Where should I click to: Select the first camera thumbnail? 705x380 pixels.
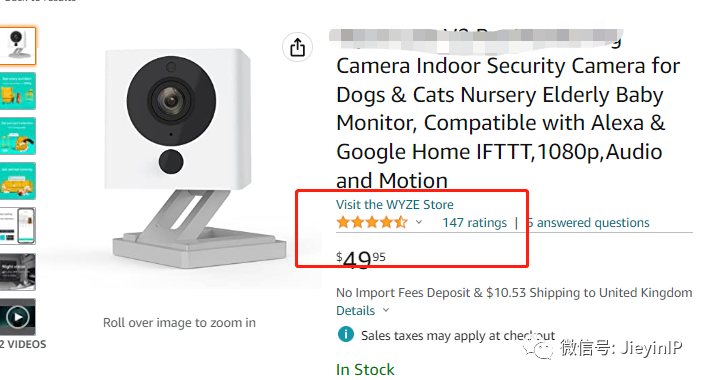18,45
